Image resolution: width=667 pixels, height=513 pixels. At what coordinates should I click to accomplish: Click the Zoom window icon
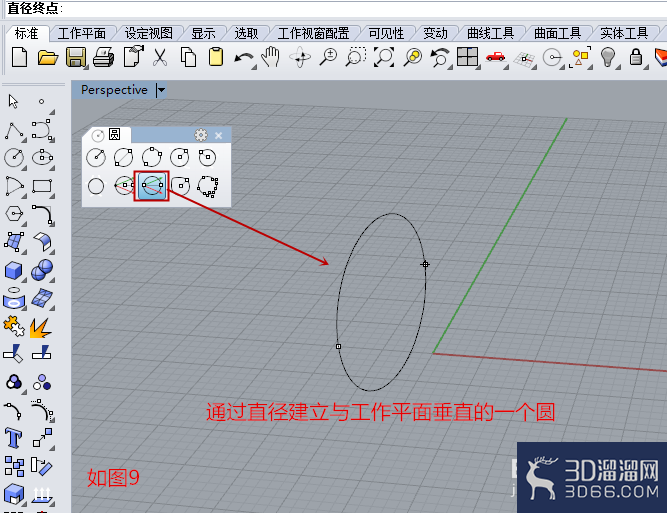[x=356, y=57]
